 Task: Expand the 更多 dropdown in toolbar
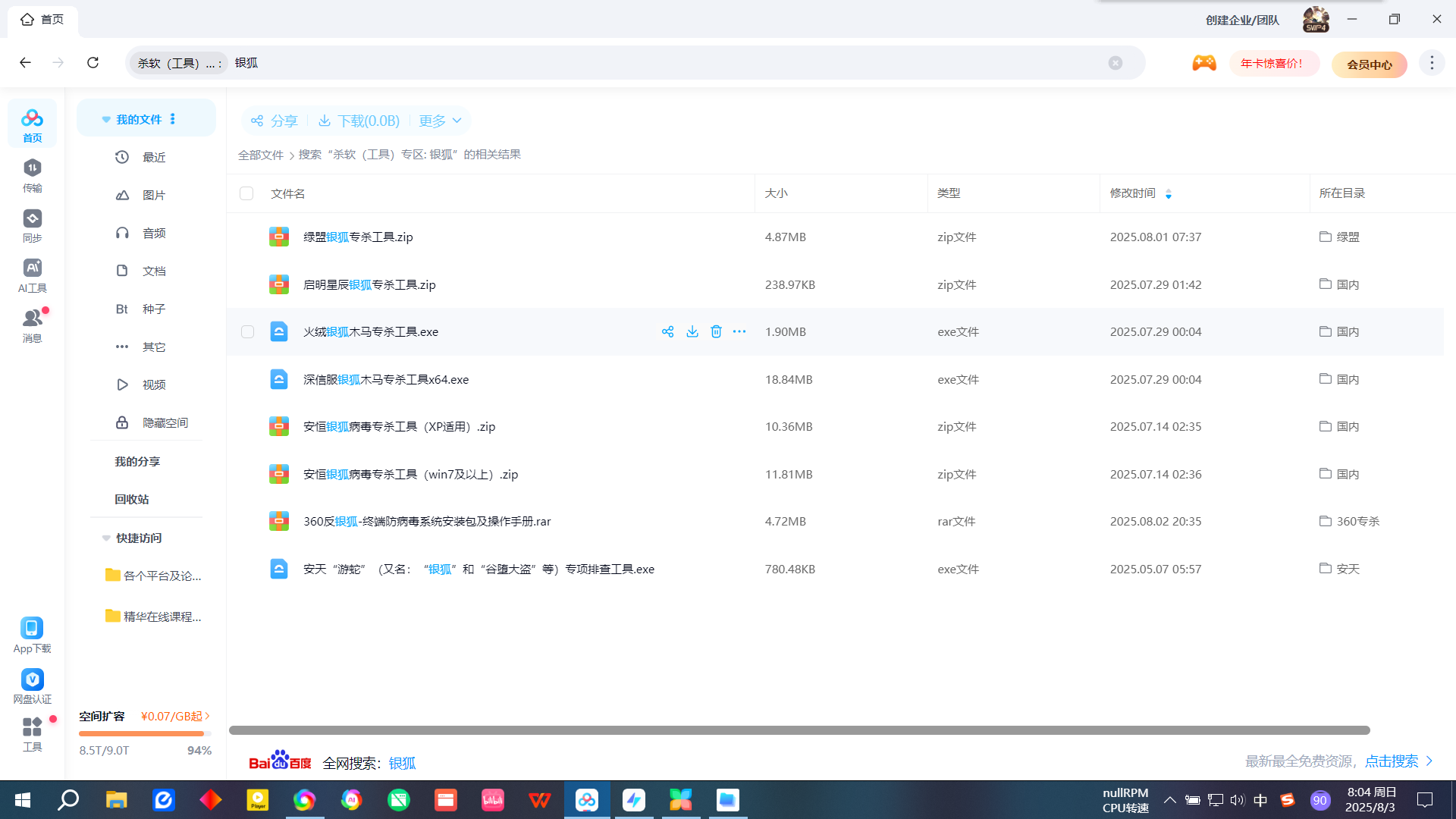(x=440, y=121)
